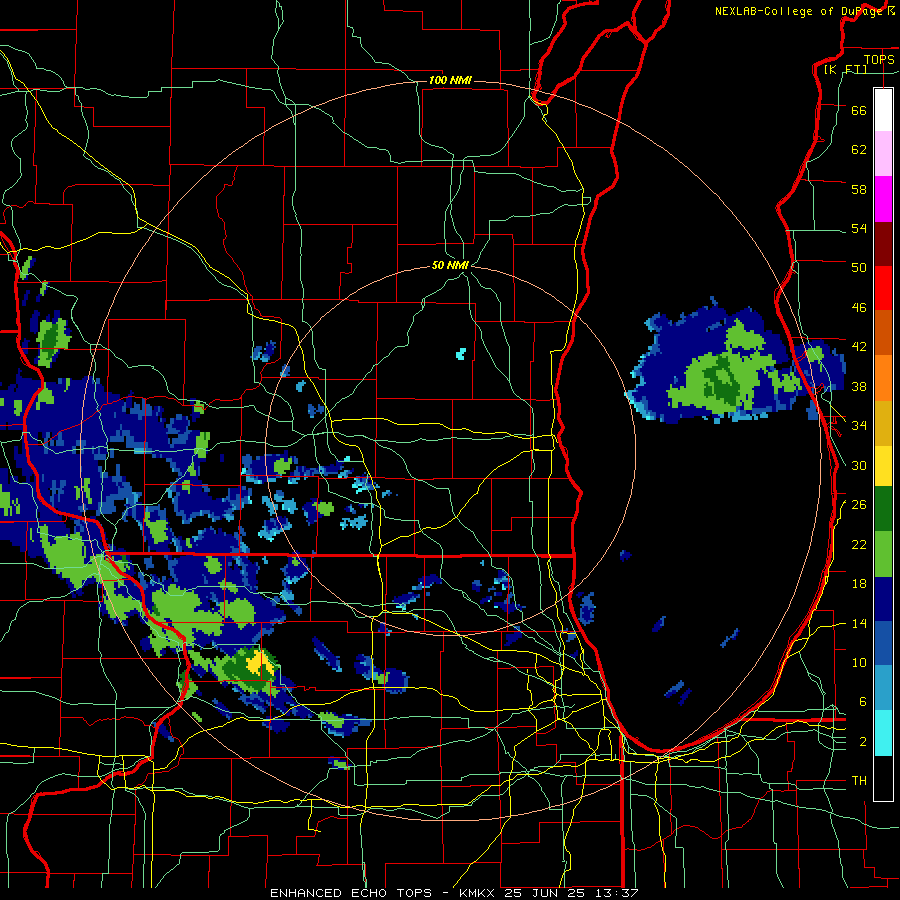The height and width of the screenshot is (900, 900).
Task: Click the black TH legend swatch
Action: click(883, 778)
